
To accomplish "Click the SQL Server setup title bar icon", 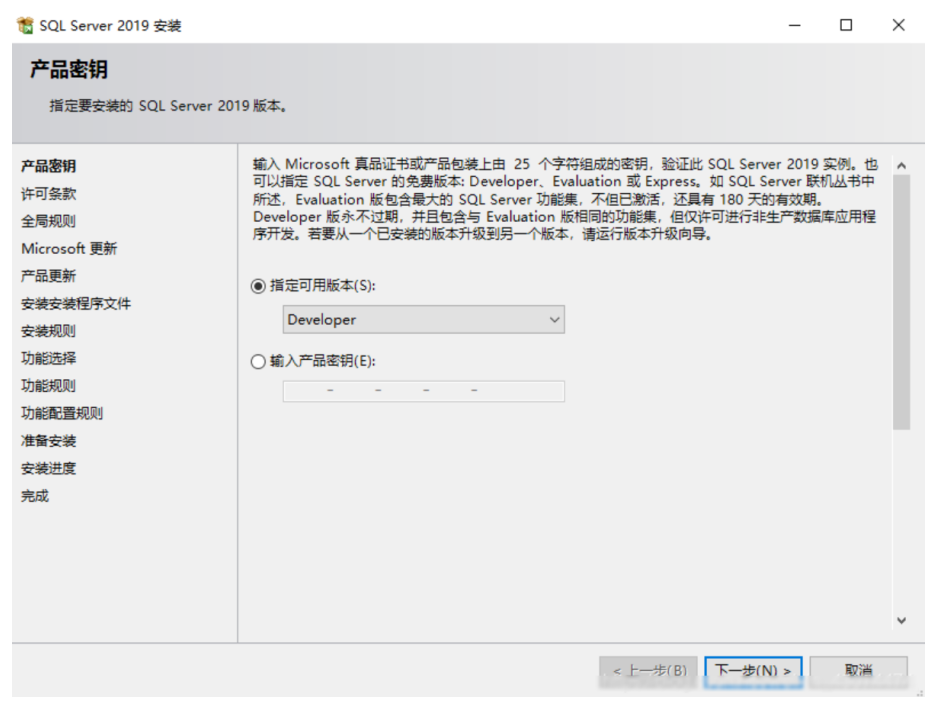I will (25, 25).
